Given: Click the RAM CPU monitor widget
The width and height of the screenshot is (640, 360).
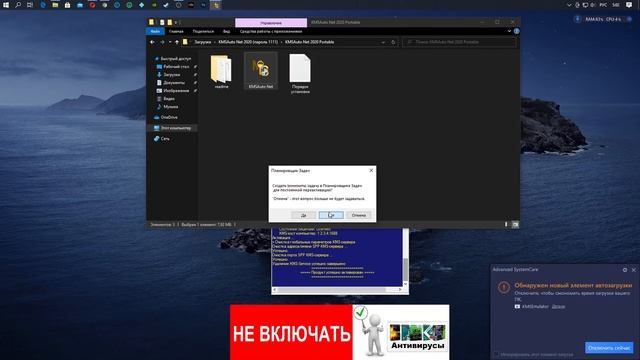Looking at the screenshot, I should [602, 19].
